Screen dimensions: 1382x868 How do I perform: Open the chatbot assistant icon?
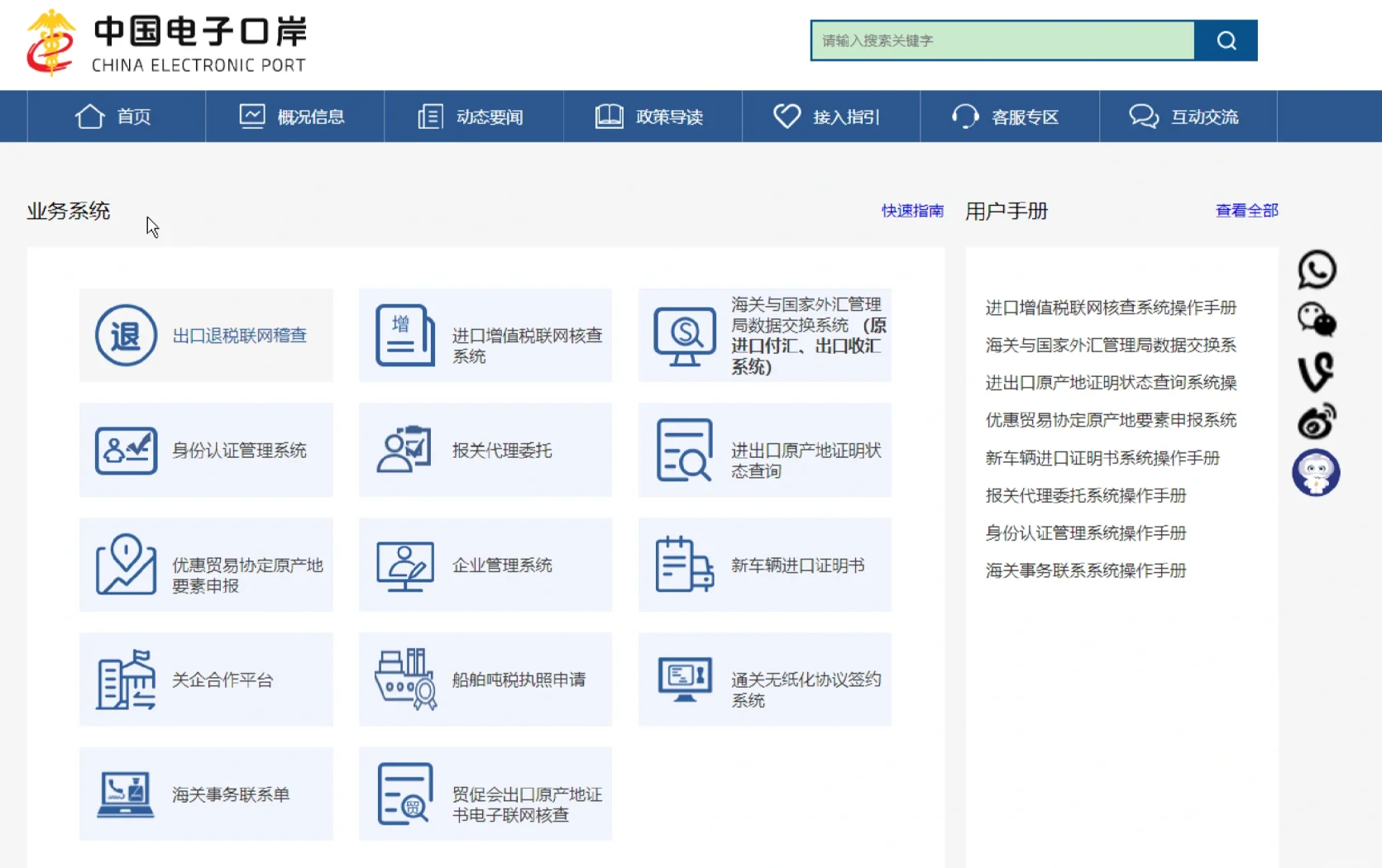[x=1316, y=473]
